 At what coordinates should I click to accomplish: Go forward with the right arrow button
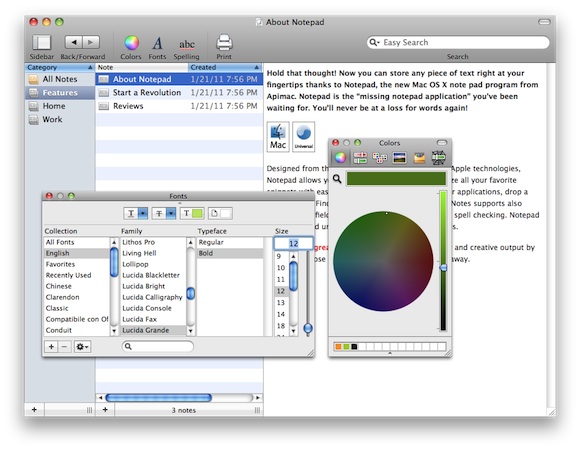pos(91,42)
